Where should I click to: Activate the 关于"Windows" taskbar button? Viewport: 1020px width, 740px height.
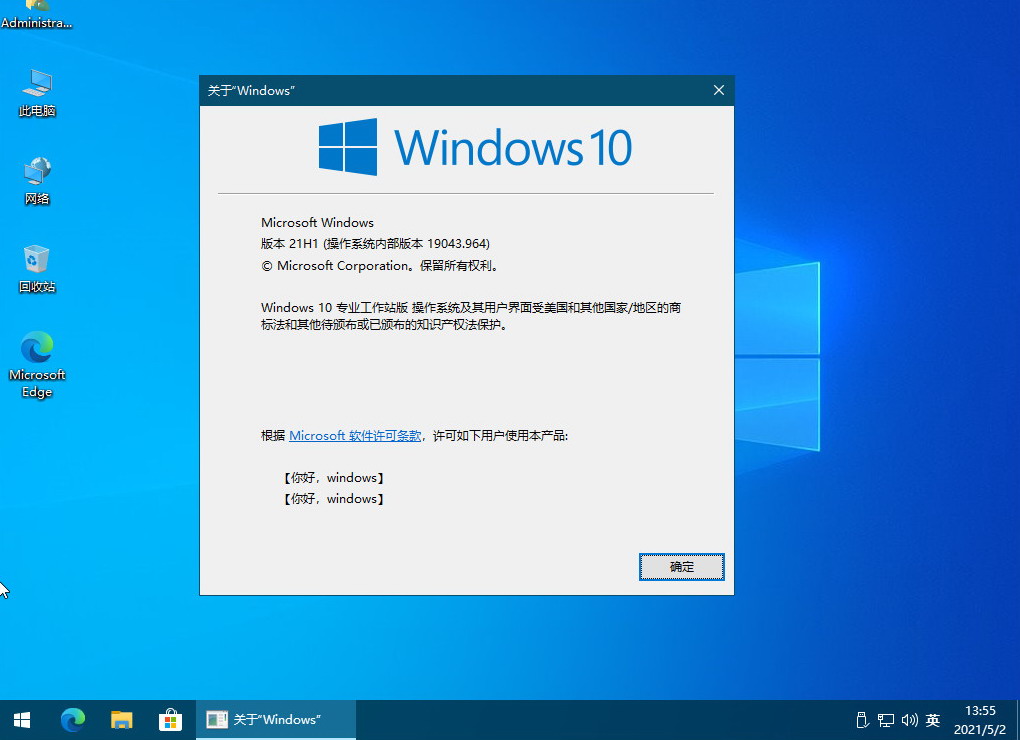click(276, 720)
